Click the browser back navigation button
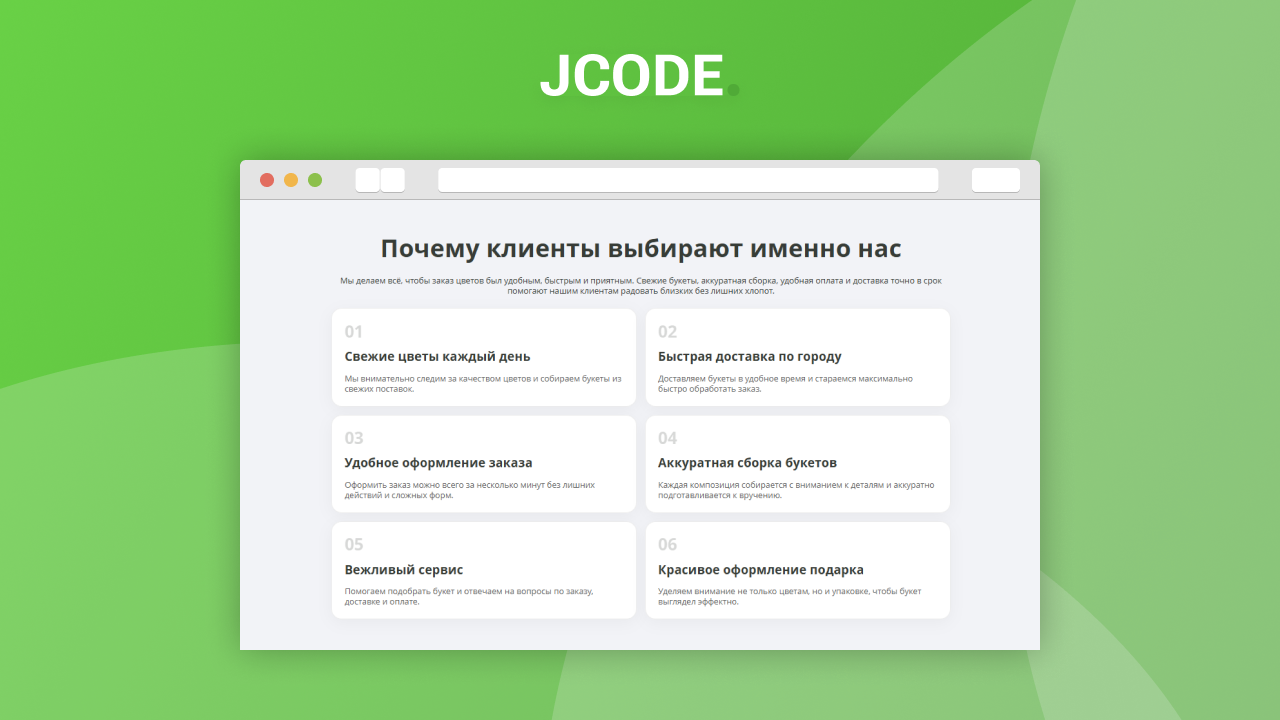 coord(367,180)
